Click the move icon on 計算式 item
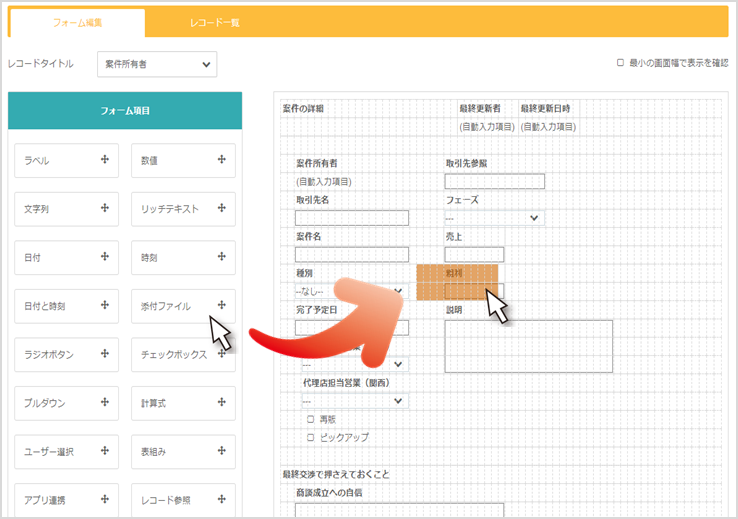The height and width of the screenshot is (519, 738). [x=222, y=403]
